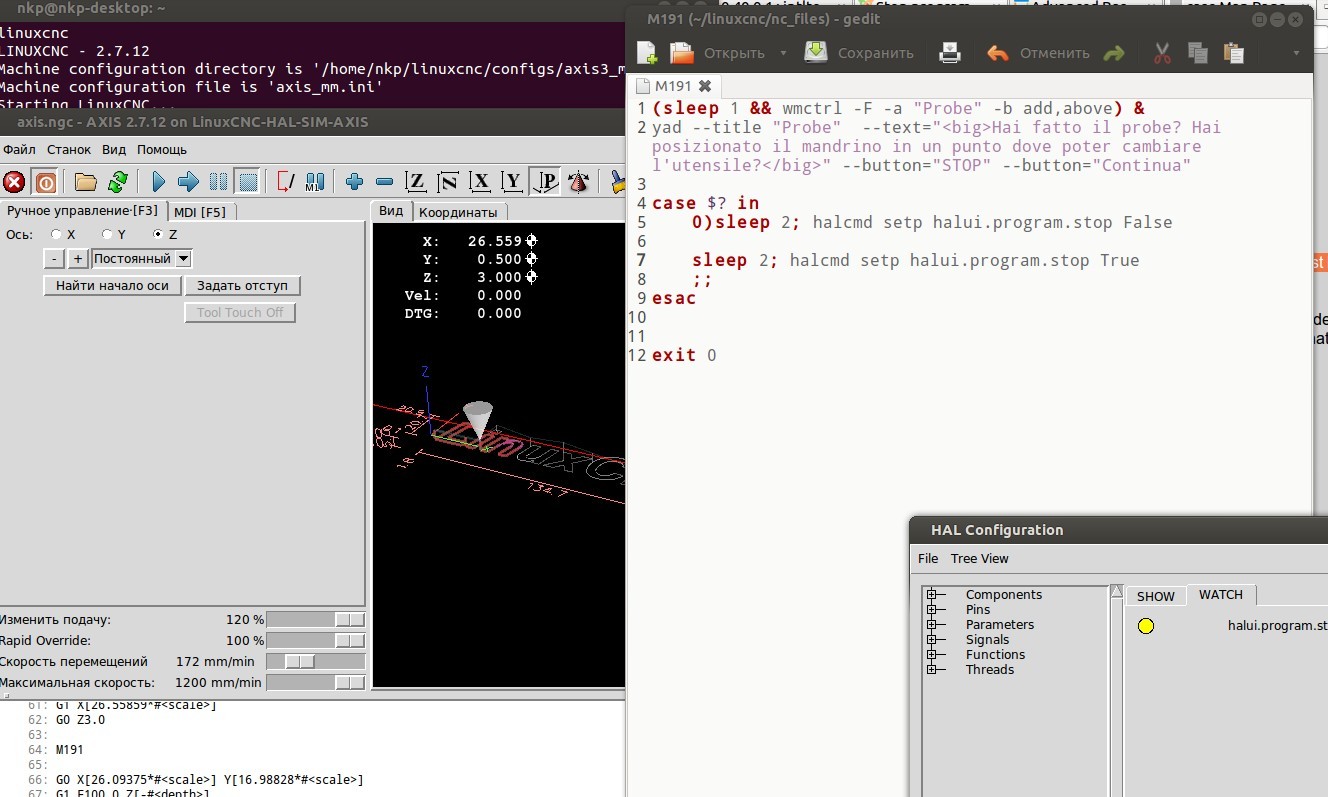Set top-down Z view
This screenshot has height=797, width=1328.
(x=416, y=182)
